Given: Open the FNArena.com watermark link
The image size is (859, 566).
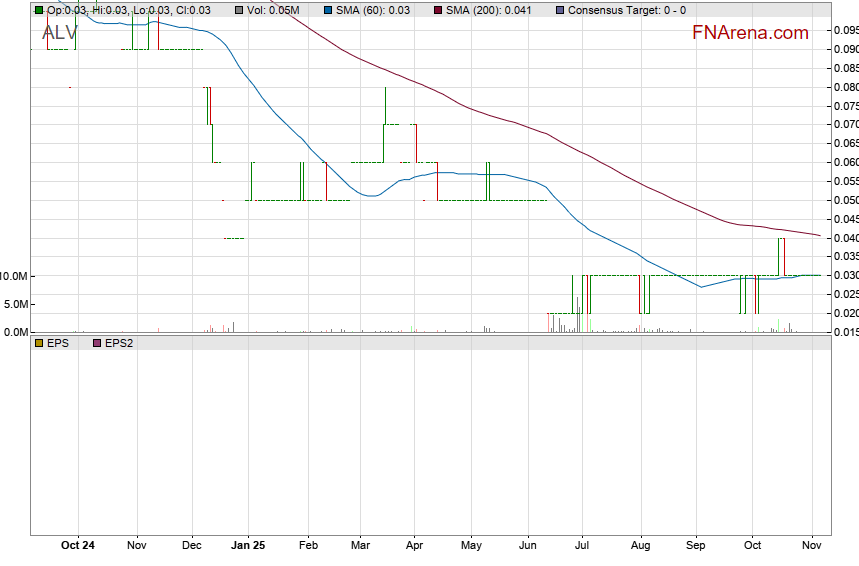Looking at the screenshot, I should [x=750, y=33].
